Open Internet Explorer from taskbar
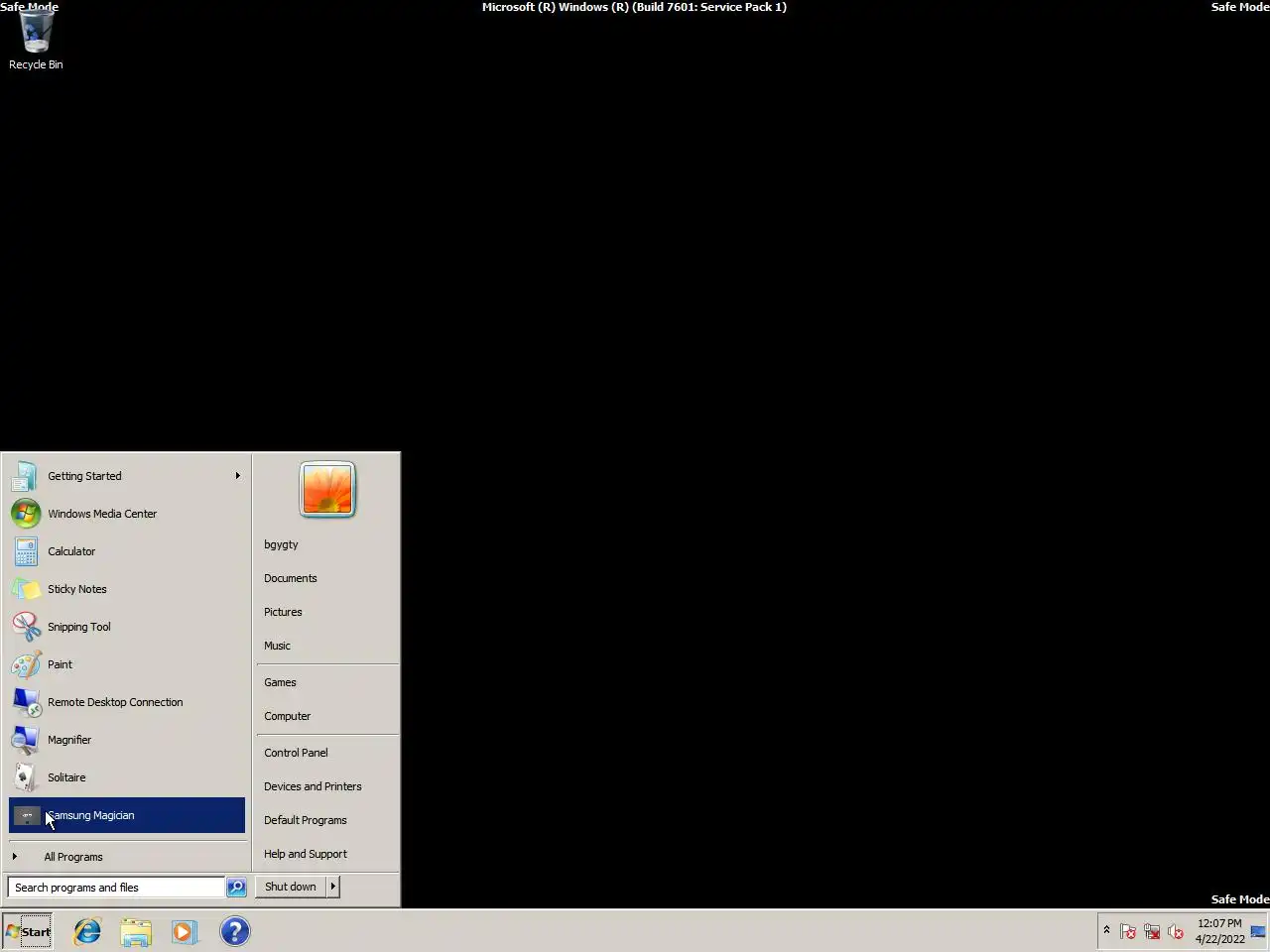Image resolution: width=1270 pixels, height=952 pixels. [x=87, y=931]
